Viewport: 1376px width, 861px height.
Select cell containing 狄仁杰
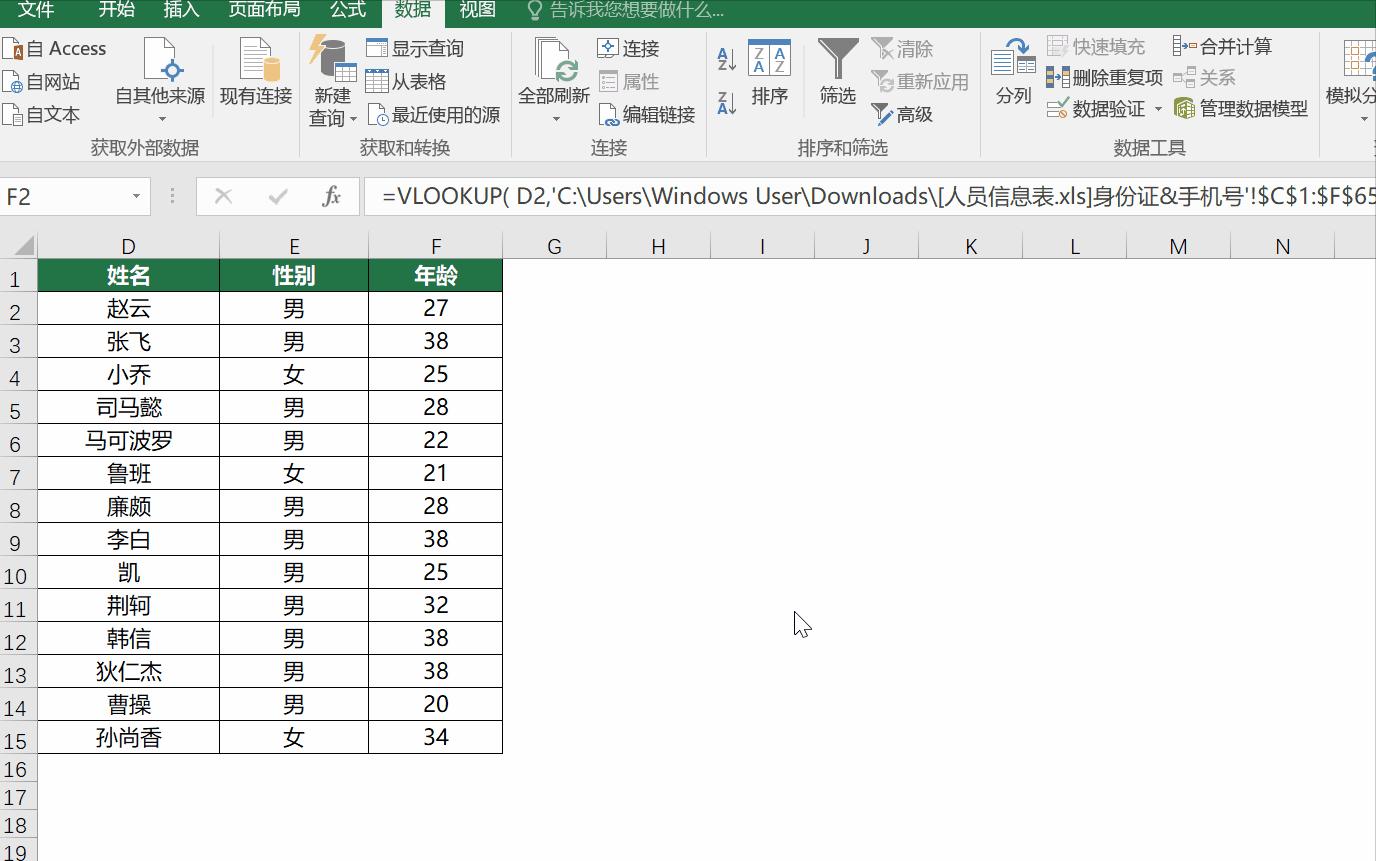(x=129, y=672)
